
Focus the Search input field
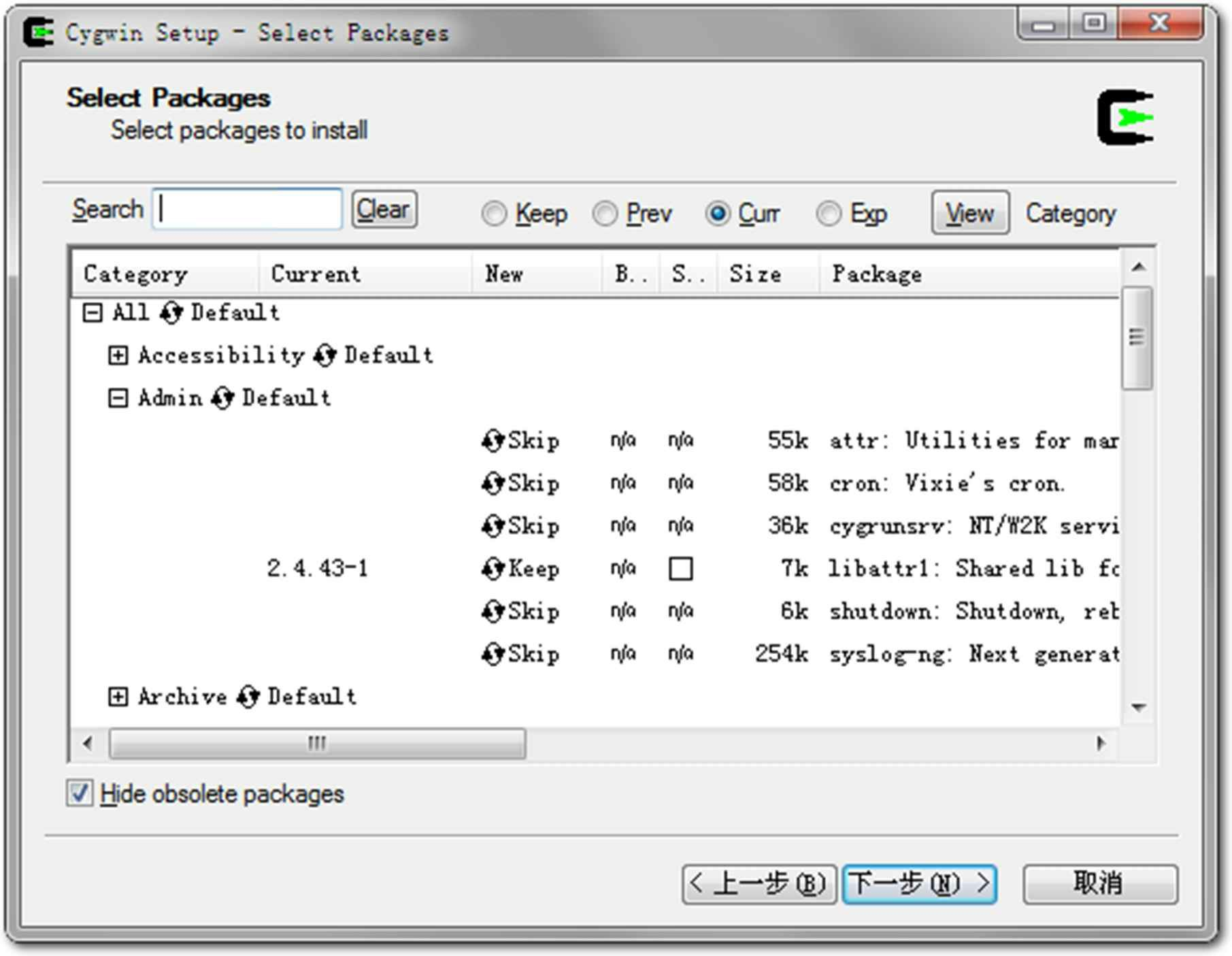tap(247, 209)
